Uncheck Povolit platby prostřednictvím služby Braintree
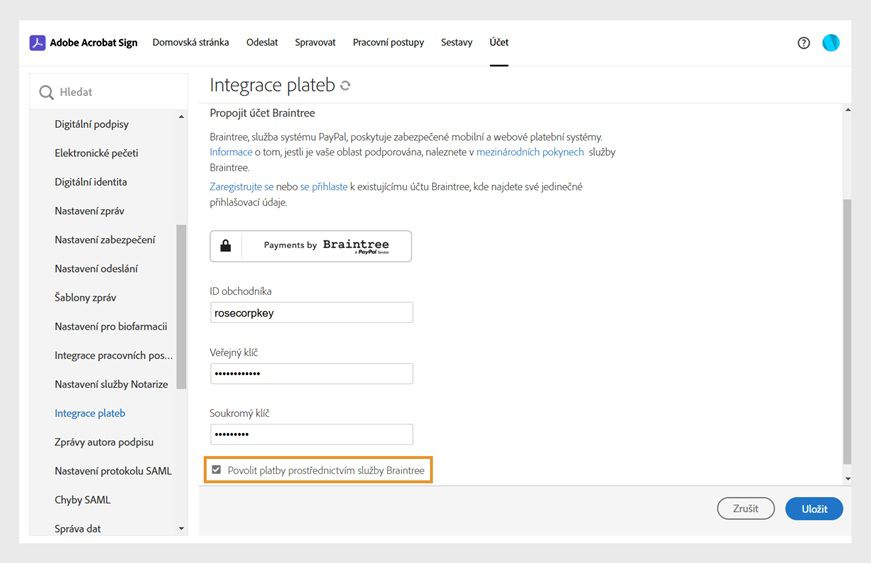Viewport: 871px width, 563px height. point(216,470)
